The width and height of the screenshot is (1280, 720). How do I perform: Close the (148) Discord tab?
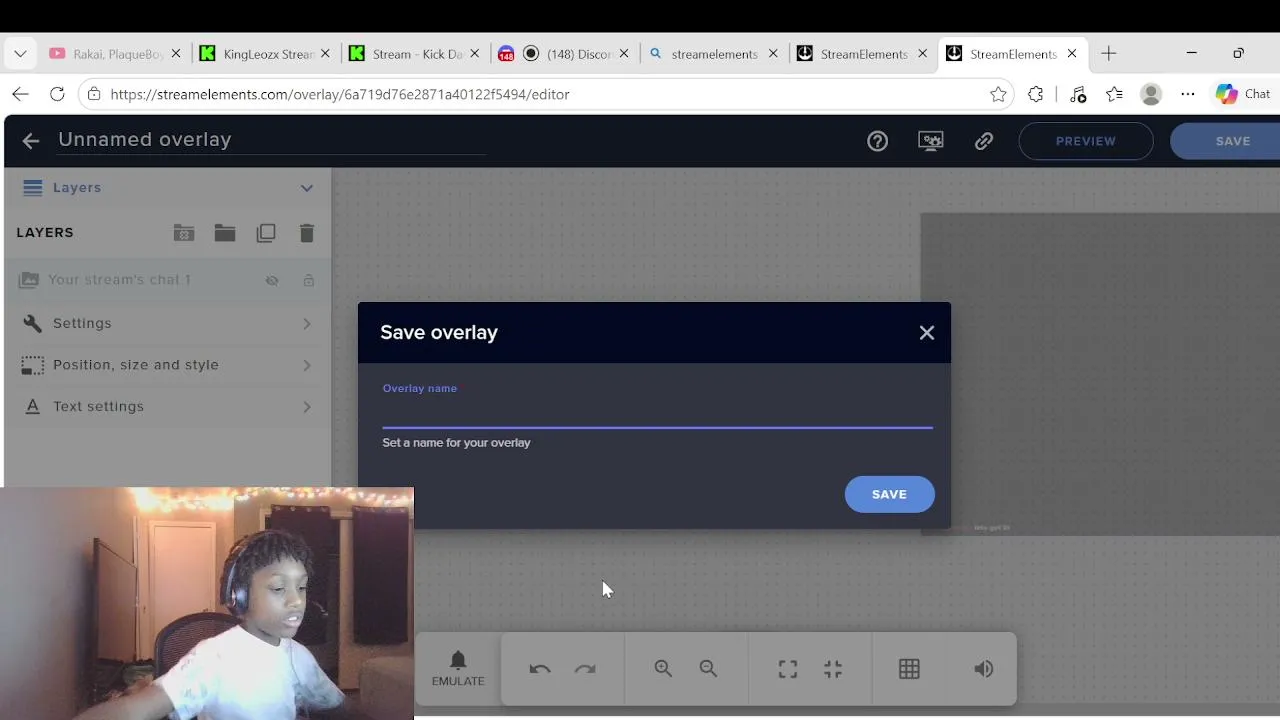(624, 54)
